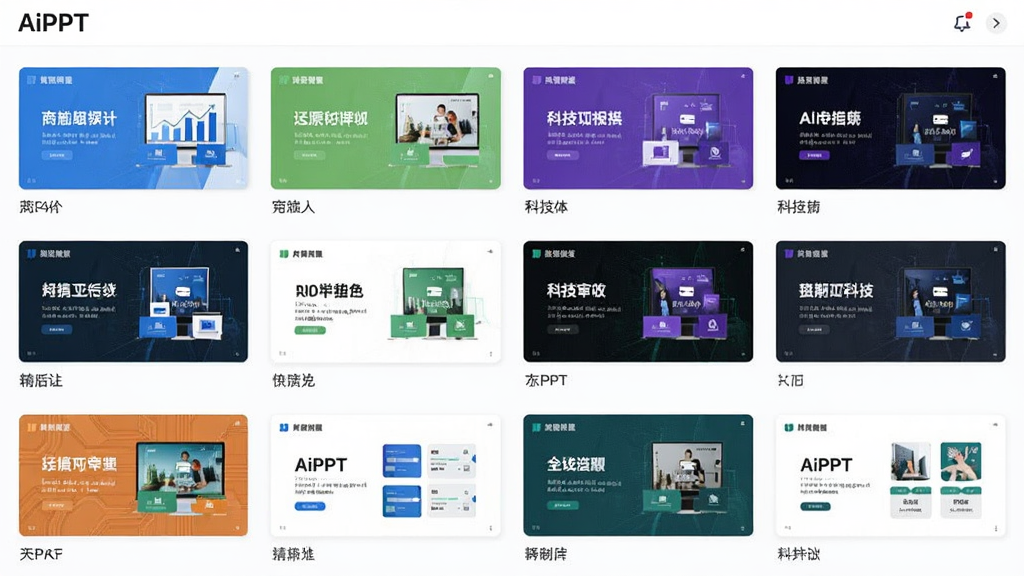Image resolution: width=1024 pixels, height=576 pixels.
Task: Select the white AiPPT template with blue cards
Action: [x=386, y=475]
